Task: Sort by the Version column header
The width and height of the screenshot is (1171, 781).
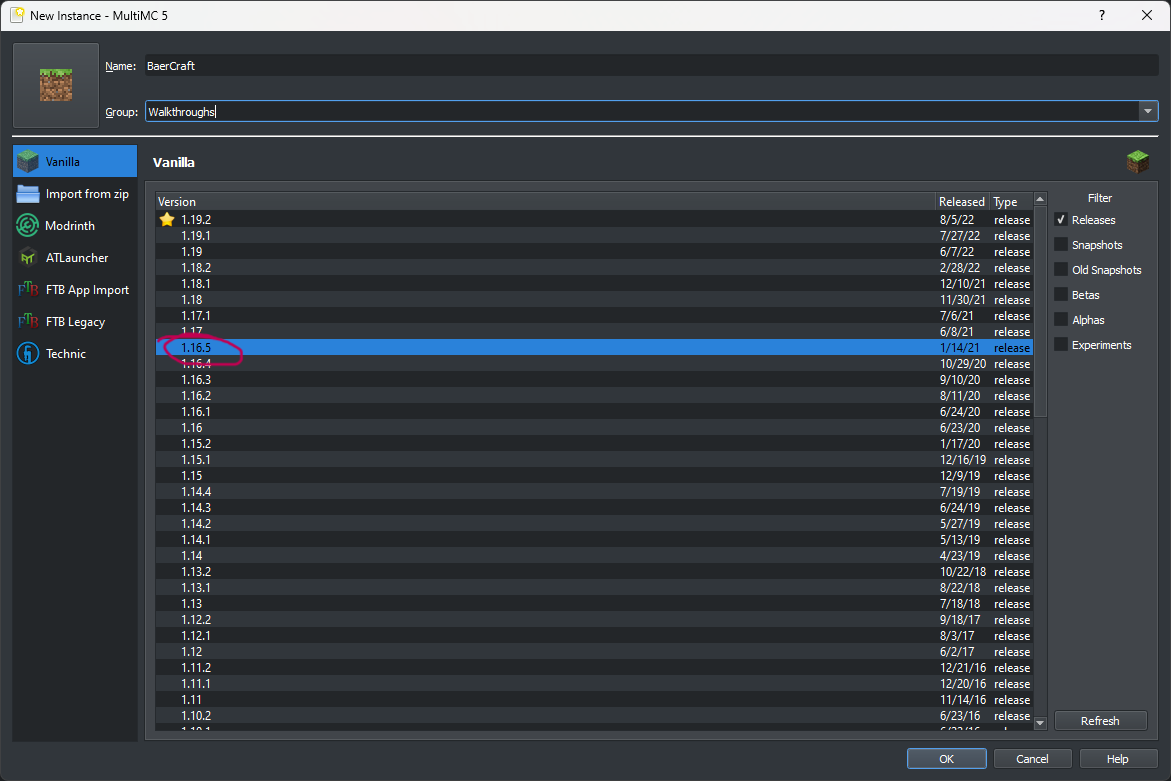Action: [545, 202]
